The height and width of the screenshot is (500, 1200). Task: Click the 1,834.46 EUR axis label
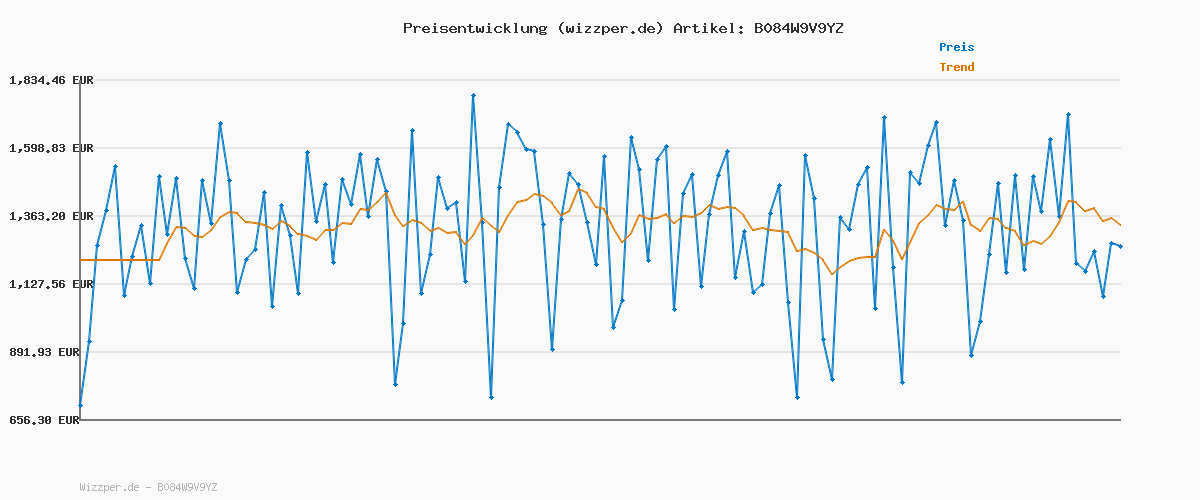click(51, 80)
